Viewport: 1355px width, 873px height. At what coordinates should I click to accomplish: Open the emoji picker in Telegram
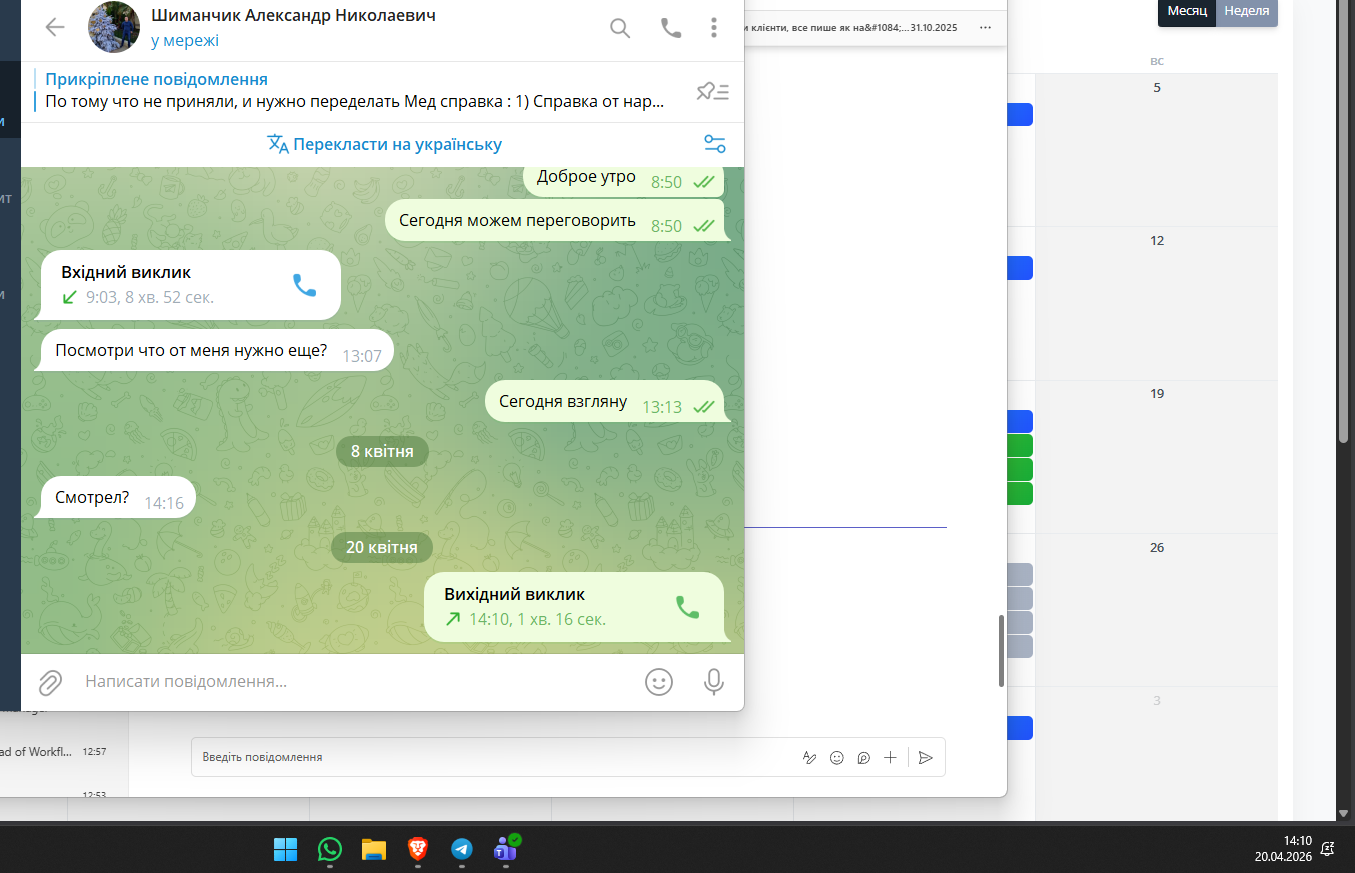pyautogui.click(x=658, y=682)
